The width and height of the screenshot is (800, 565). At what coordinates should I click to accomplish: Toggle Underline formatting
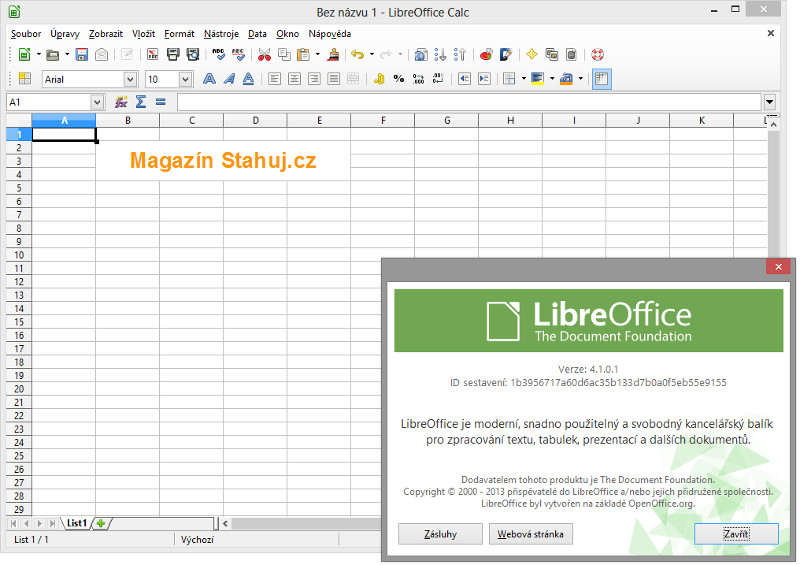coord(248,79)
